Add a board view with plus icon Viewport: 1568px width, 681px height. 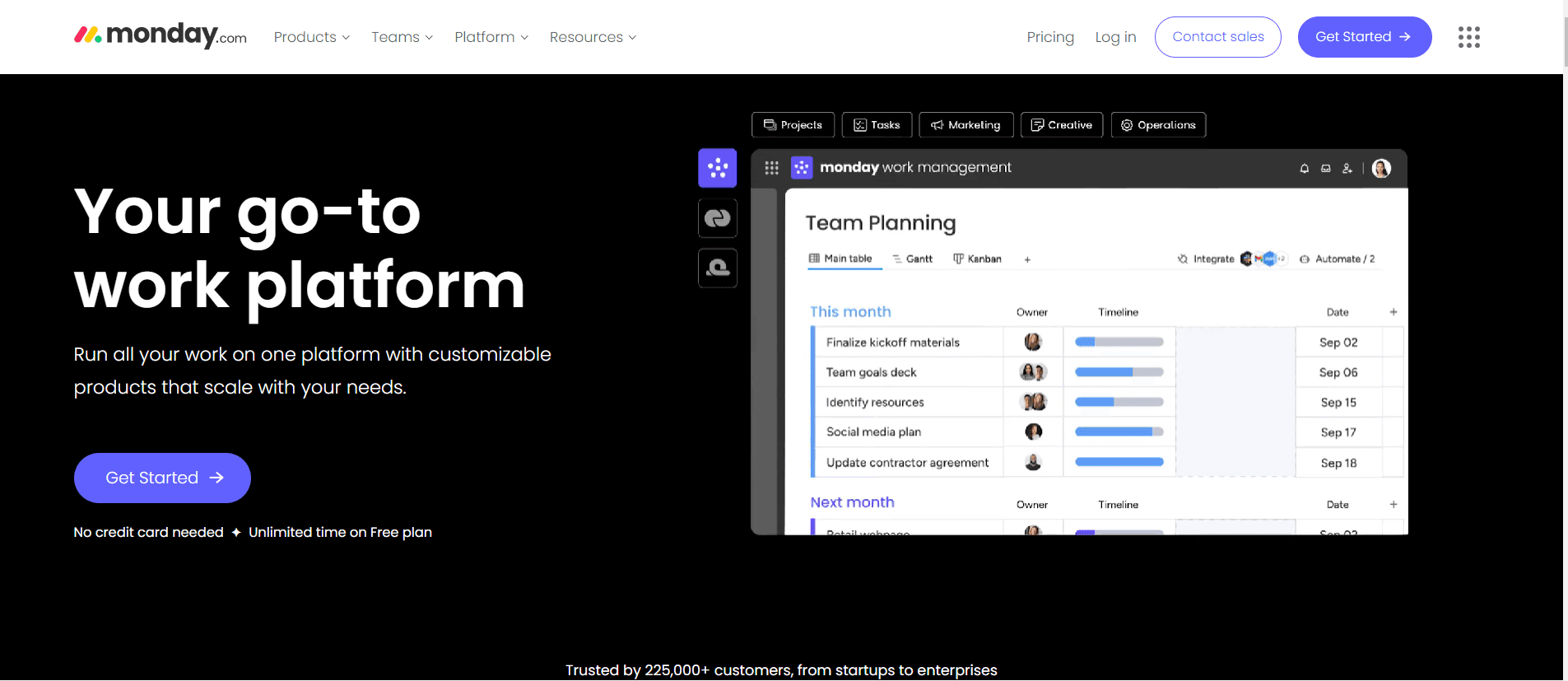(x=1027, y=259)
